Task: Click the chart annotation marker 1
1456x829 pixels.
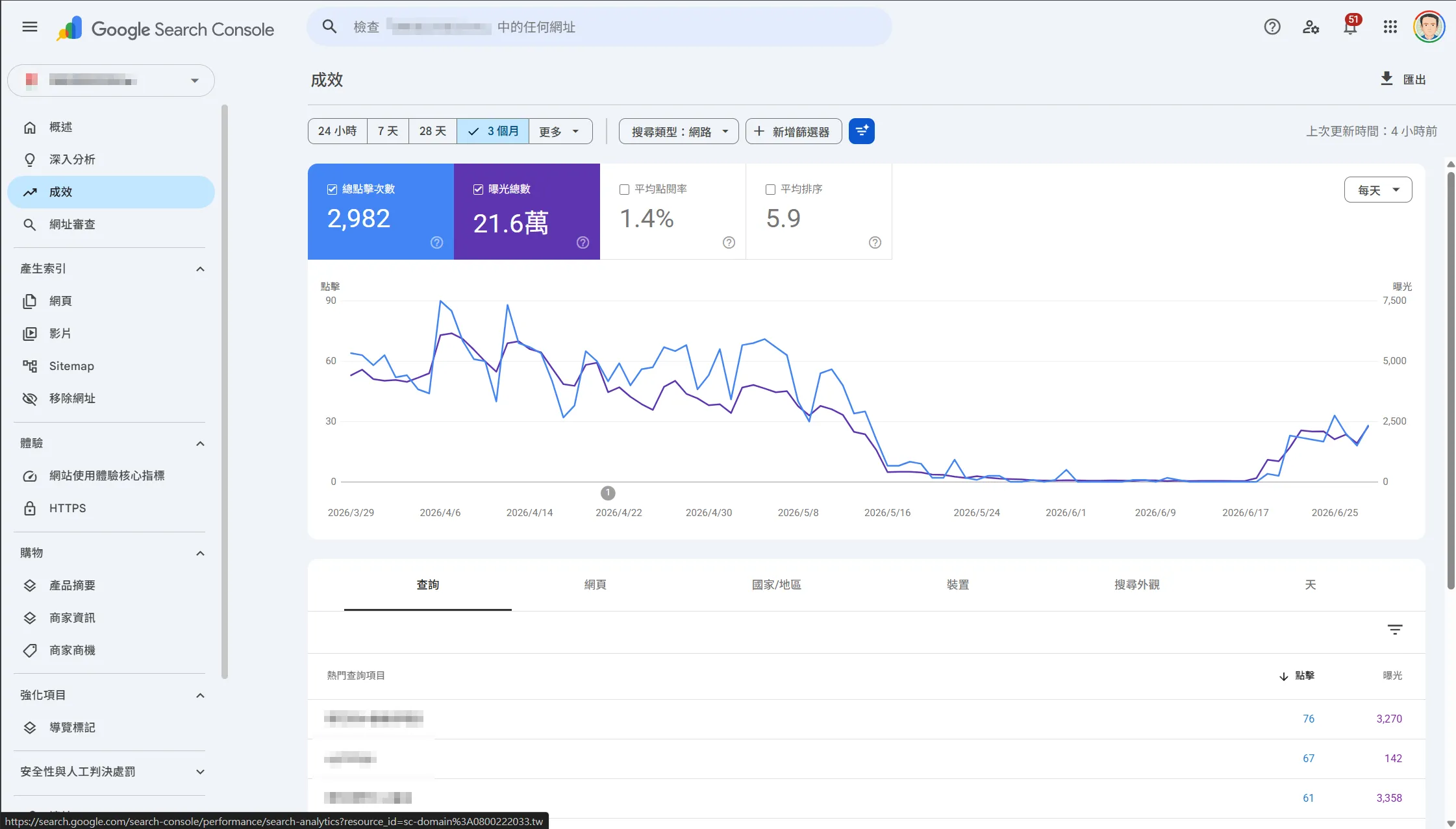Action: coord(608,493)
